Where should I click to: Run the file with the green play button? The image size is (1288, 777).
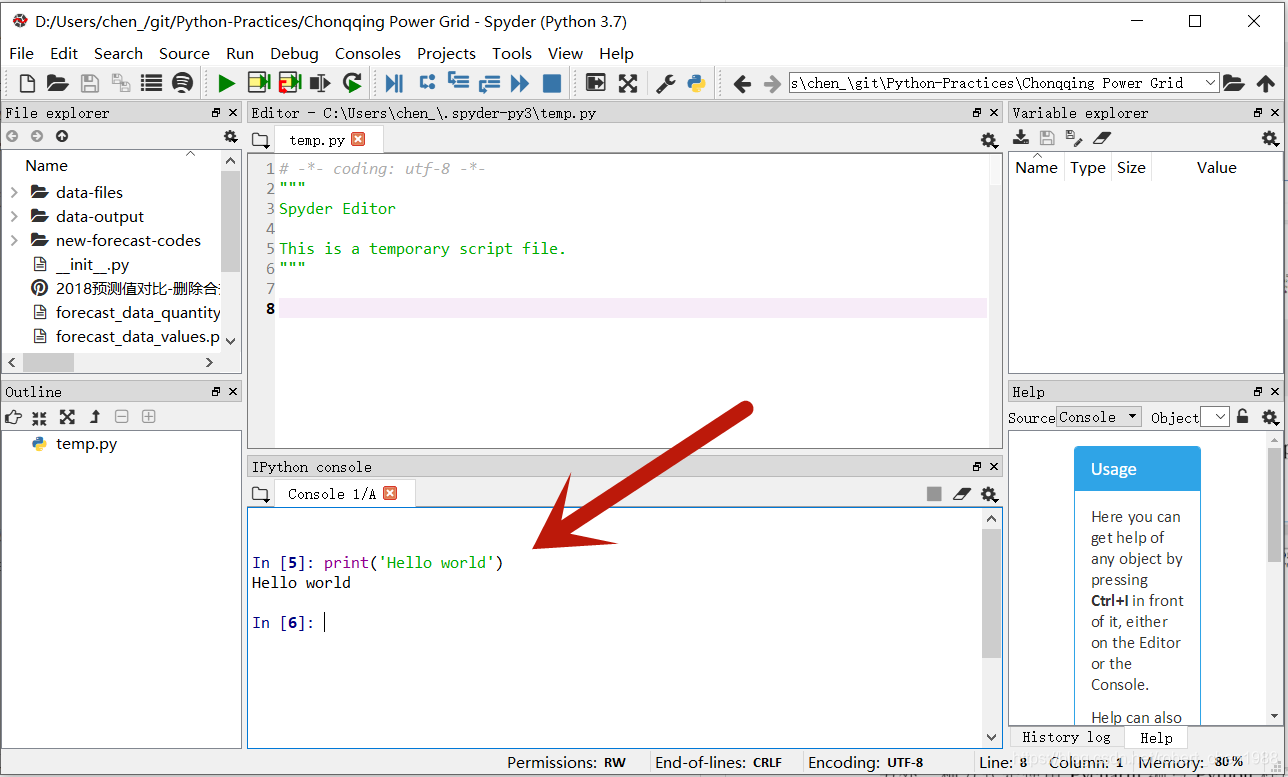227,83
